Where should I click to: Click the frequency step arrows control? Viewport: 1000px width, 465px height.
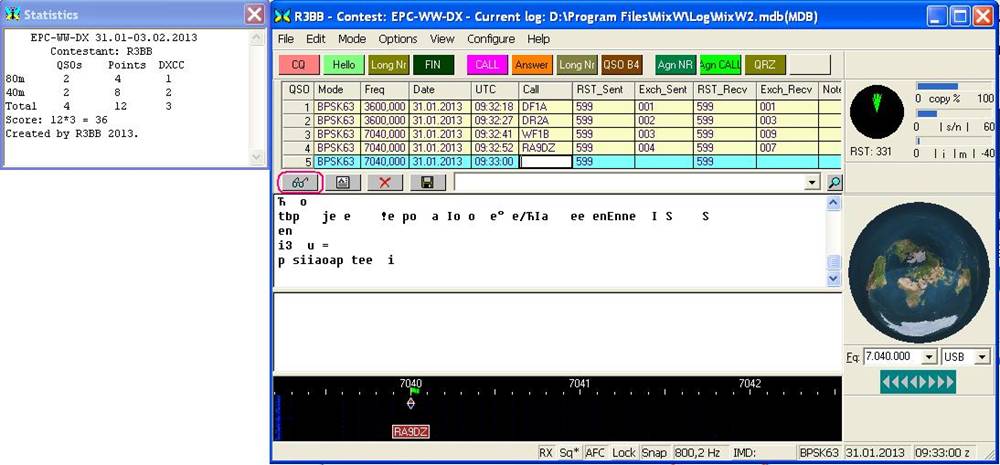click(x=918, y=381)
